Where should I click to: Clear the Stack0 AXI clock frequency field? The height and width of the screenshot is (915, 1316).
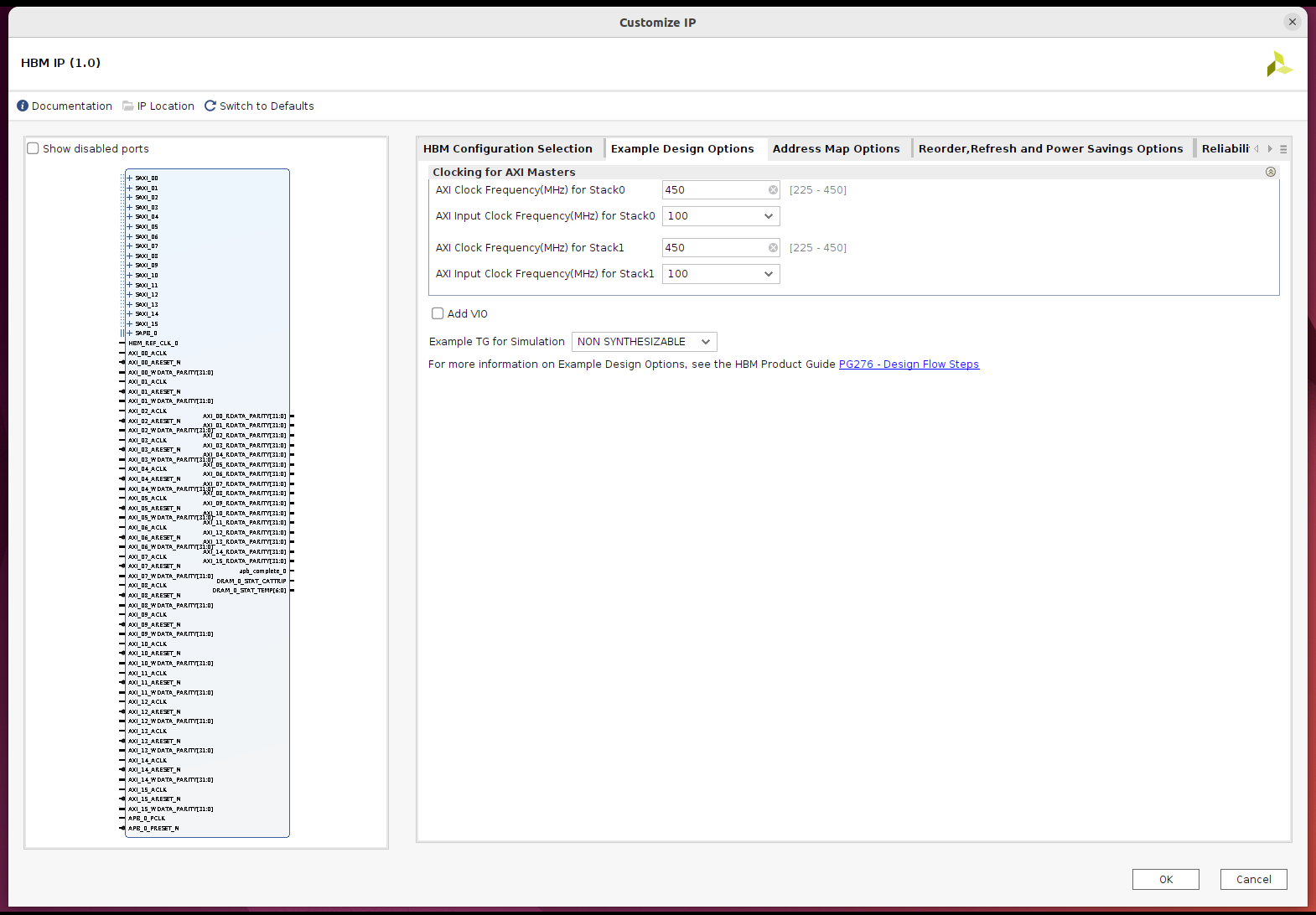(x=773, y=190)
